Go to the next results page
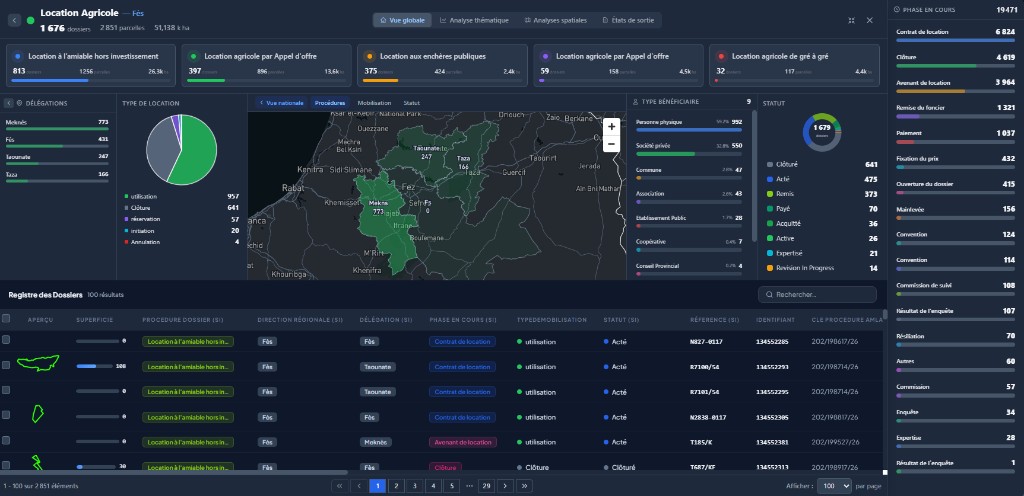Viewport: 1024px width, 496px height. [x=505, y=486]
